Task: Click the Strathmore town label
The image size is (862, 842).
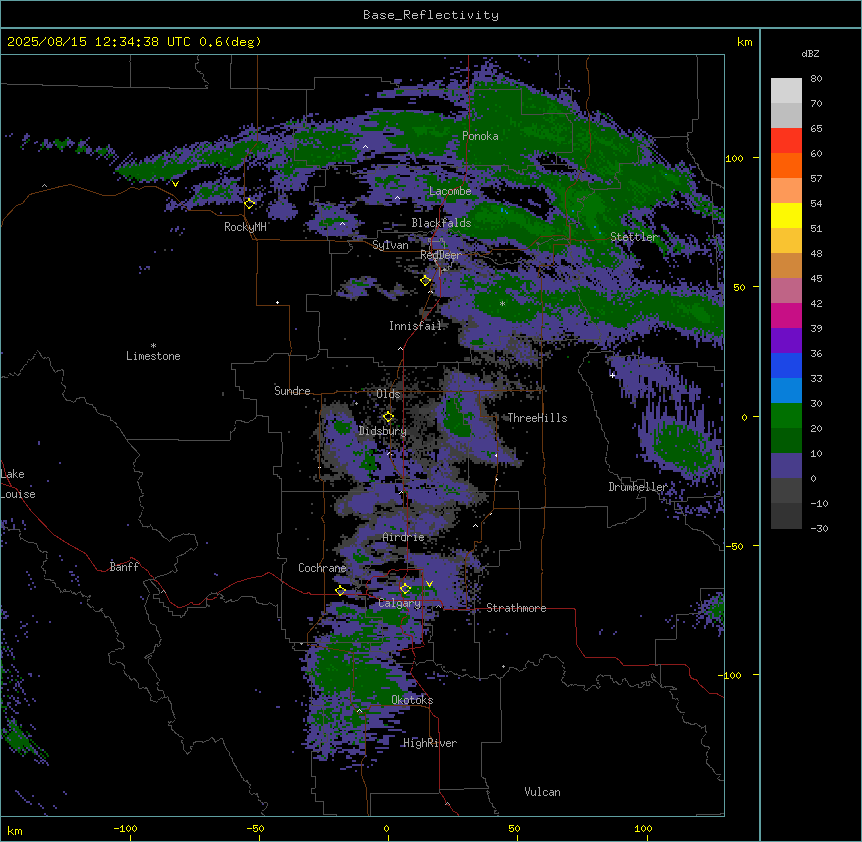Action: click(x=516, y=608)
